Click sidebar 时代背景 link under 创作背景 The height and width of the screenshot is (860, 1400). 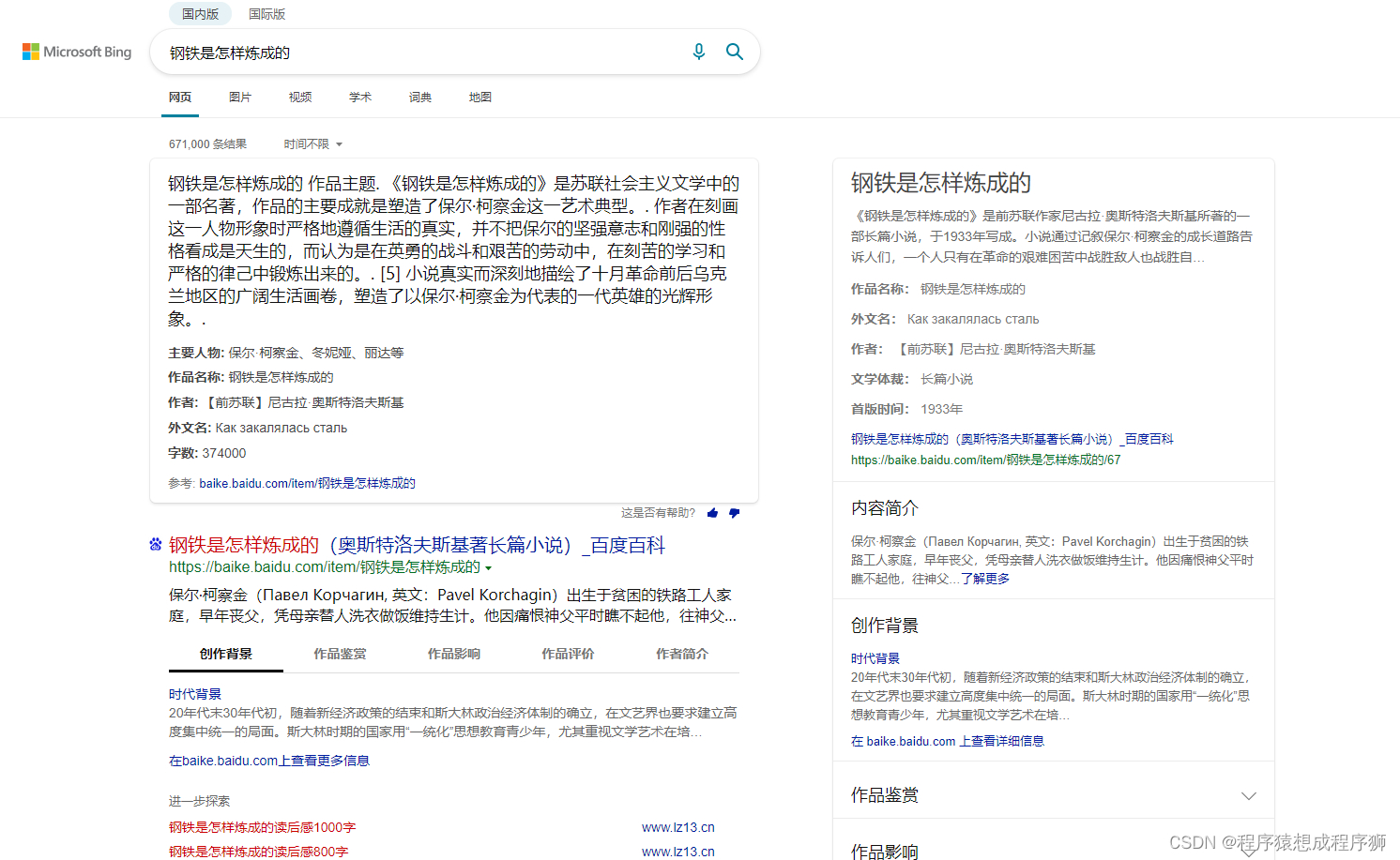pos(875,658)
